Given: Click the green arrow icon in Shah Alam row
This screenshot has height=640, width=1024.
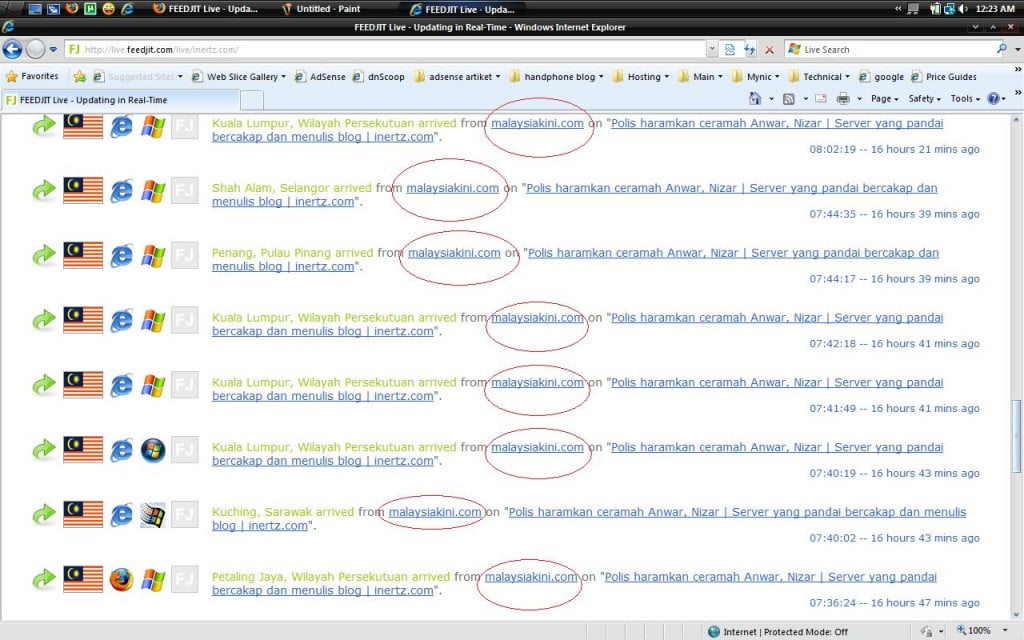Looking at the screenshot, I should point(44,191).
